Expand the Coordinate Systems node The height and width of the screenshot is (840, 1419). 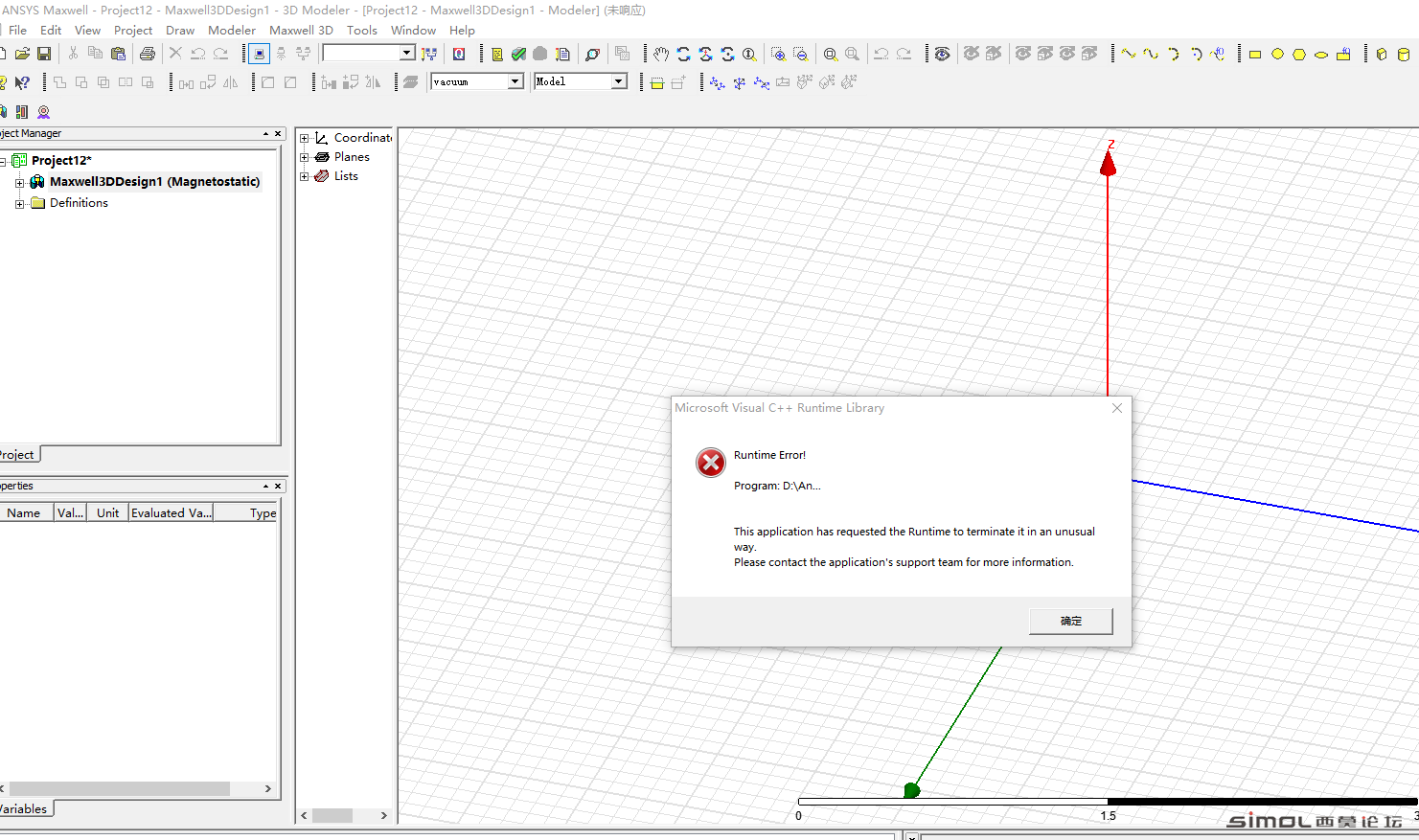tap(305, 138)
